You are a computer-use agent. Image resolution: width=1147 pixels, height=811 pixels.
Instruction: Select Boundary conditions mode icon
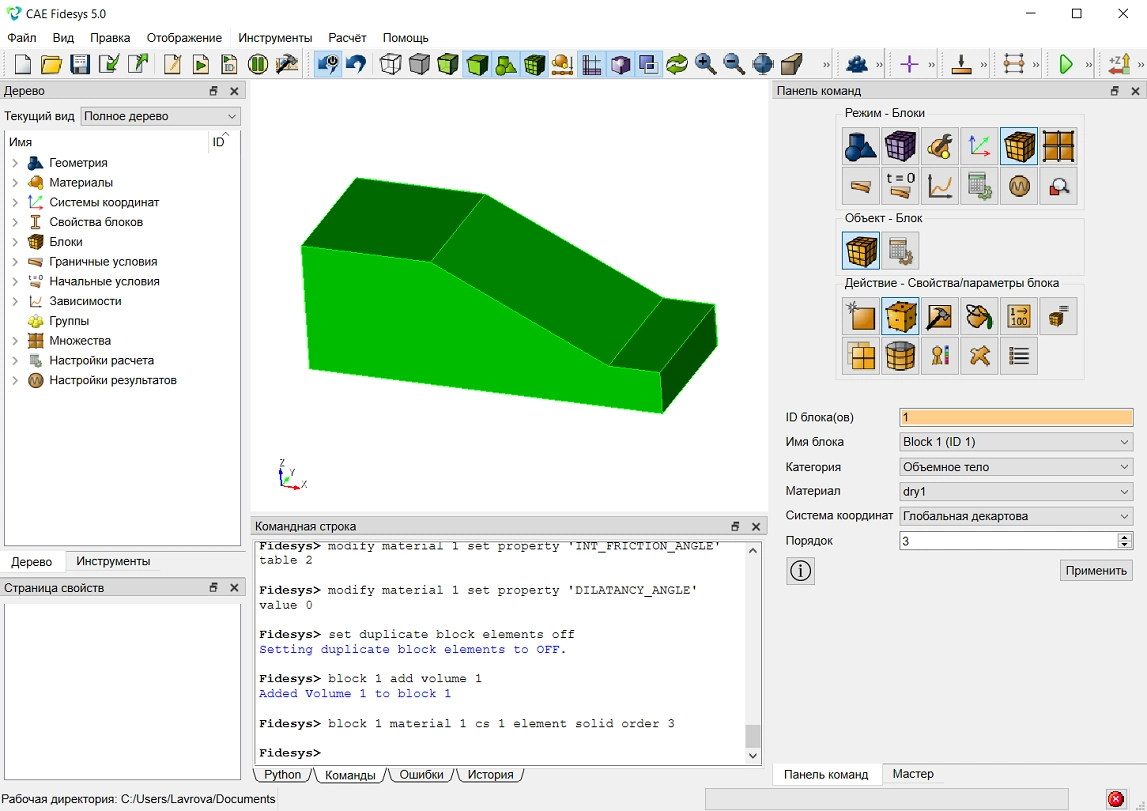click(x=861, y=186)
